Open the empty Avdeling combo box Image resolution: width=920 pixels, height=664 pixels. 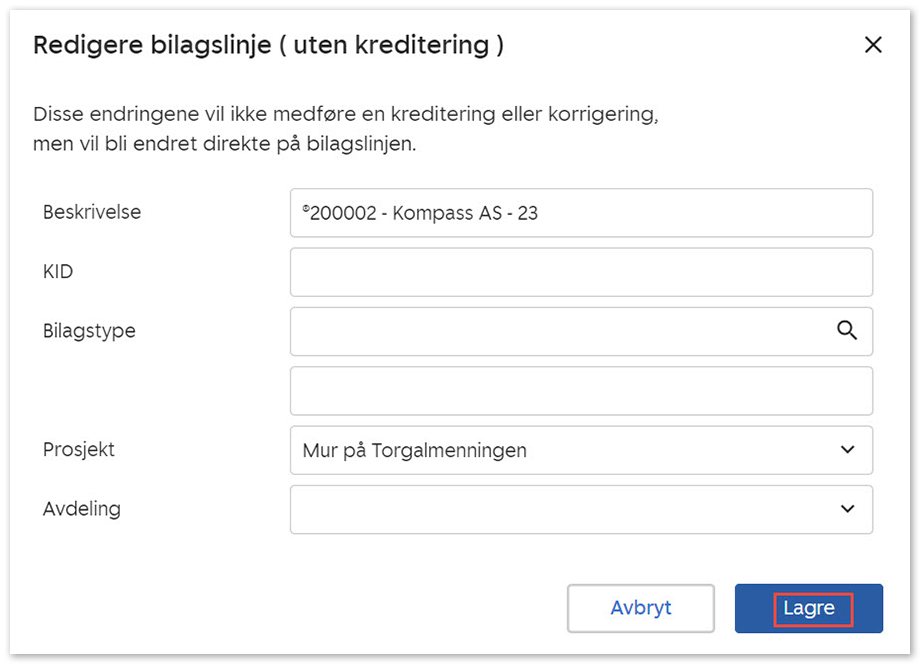click(560, 510)
